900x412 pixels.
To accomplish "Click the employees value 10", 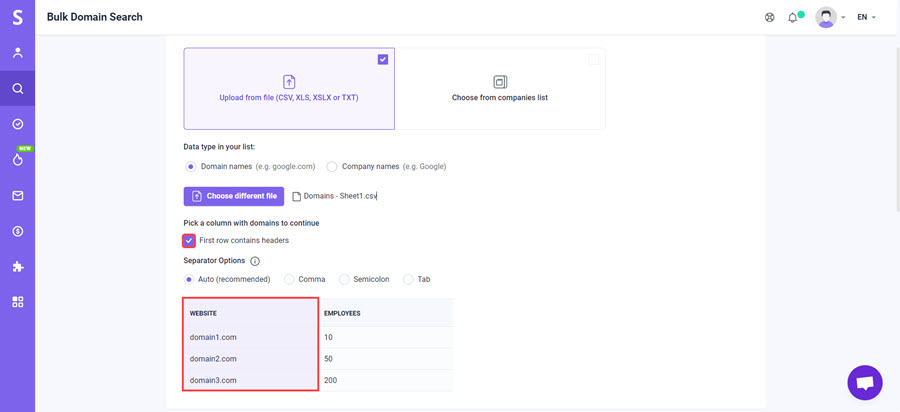I will pyautogui.click(x=328, y=337).
